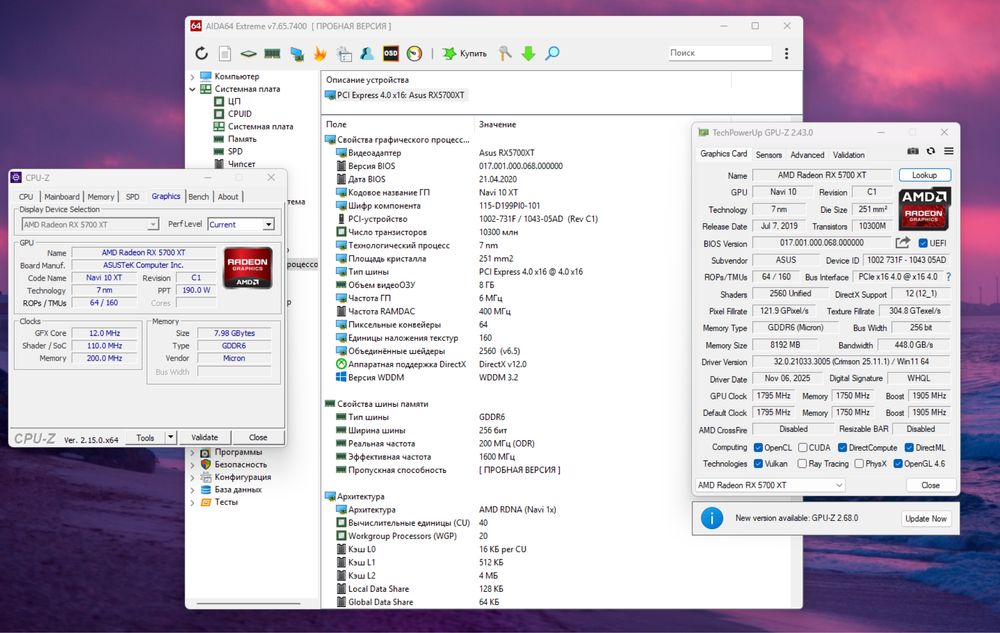Click the info icon in GPU-Z update notice
The width and height of the screenshot is (1000, 633).
pyautogui.click(x=712, y=518)
